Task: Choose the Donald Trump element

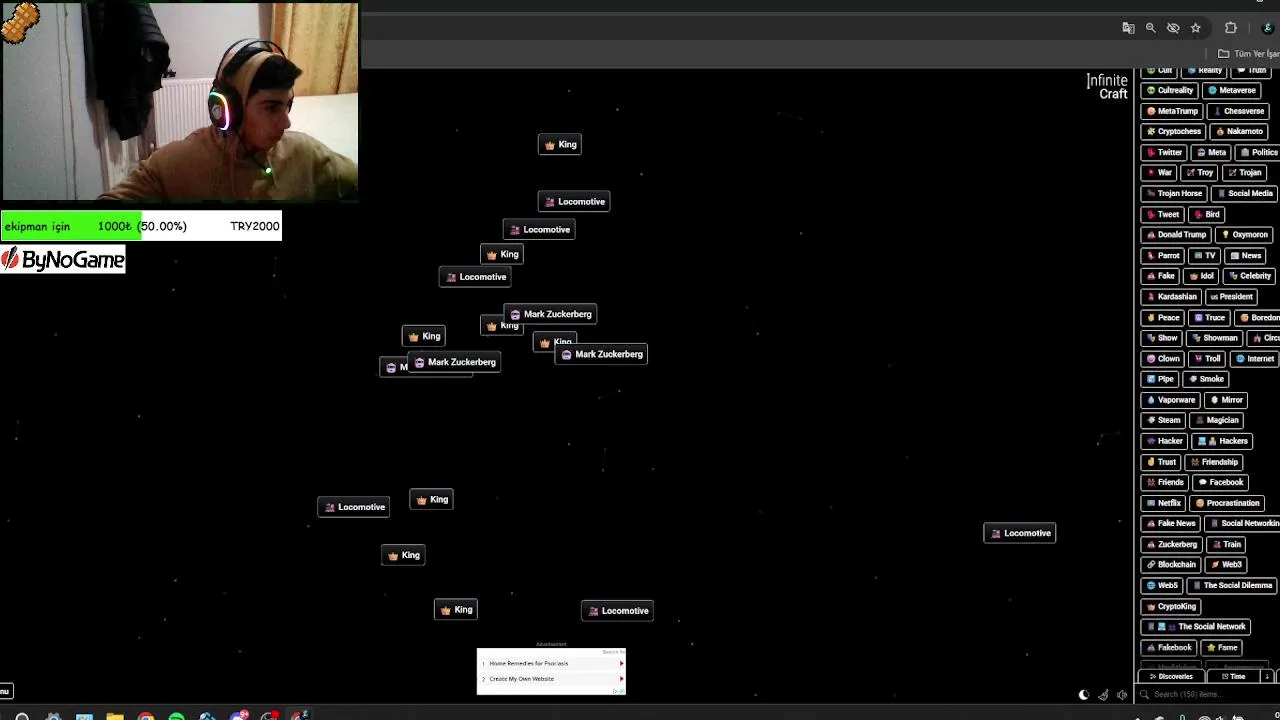Action: coord(1176,235)
